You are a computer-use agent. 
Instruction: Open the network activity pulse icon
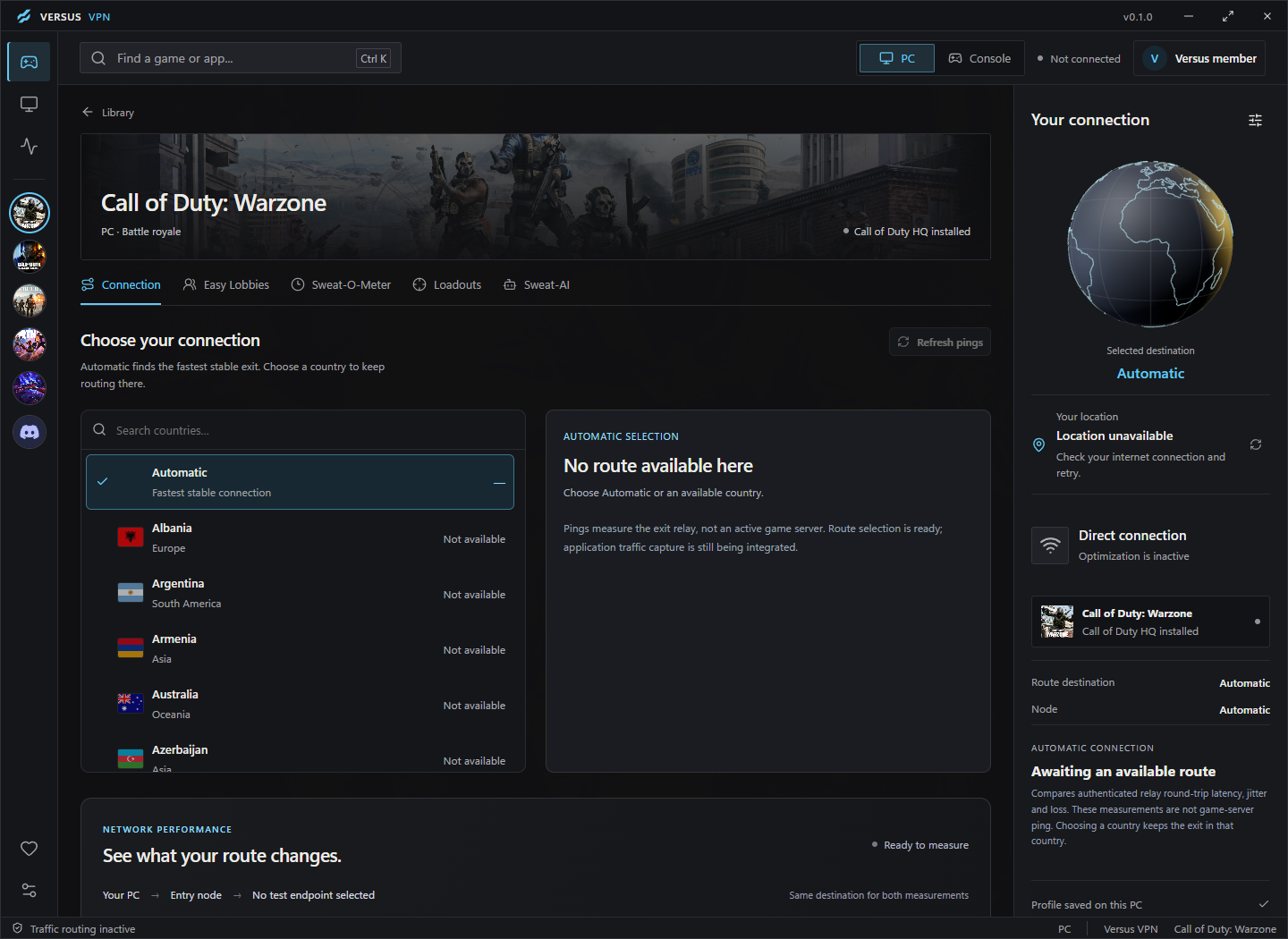(29, 146)
